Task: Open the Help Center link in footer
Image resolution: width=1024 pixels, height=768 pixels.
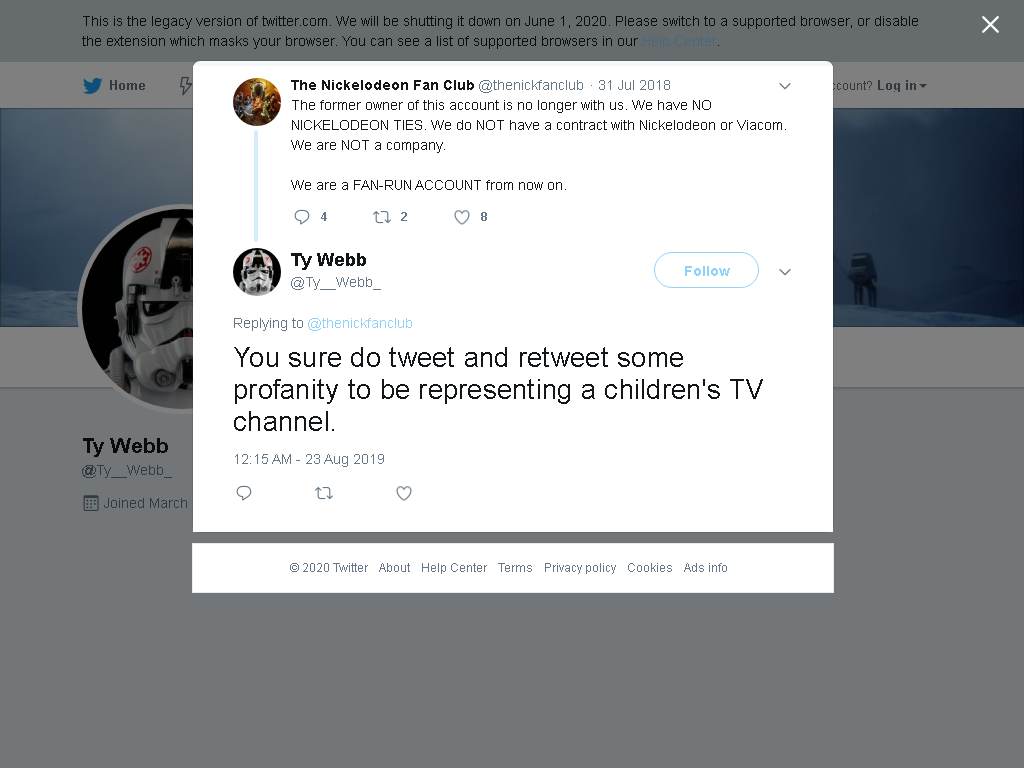Action: tap(454, 568)
